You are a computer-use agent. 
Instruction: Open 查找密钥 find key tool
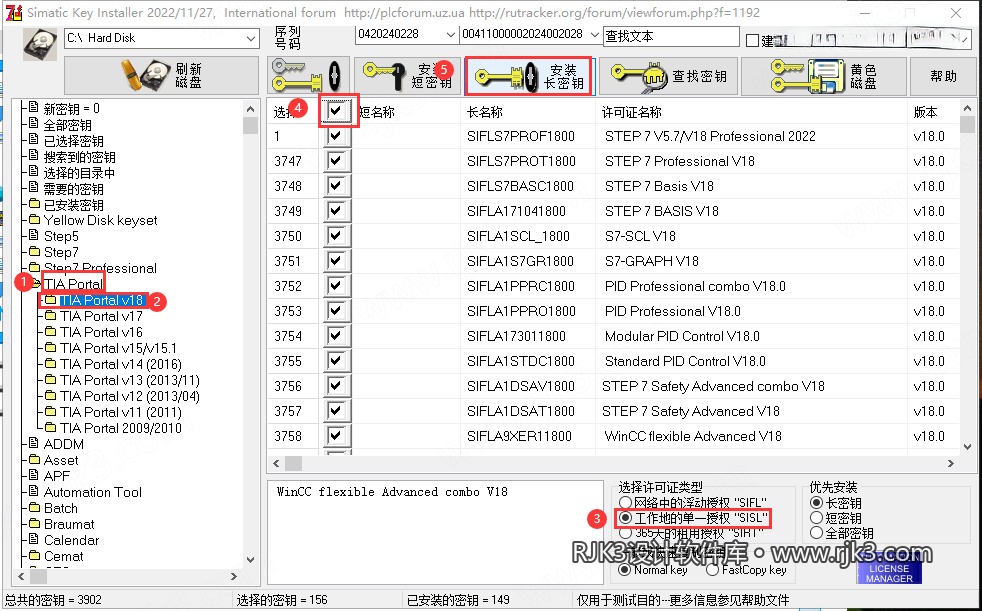668,76
